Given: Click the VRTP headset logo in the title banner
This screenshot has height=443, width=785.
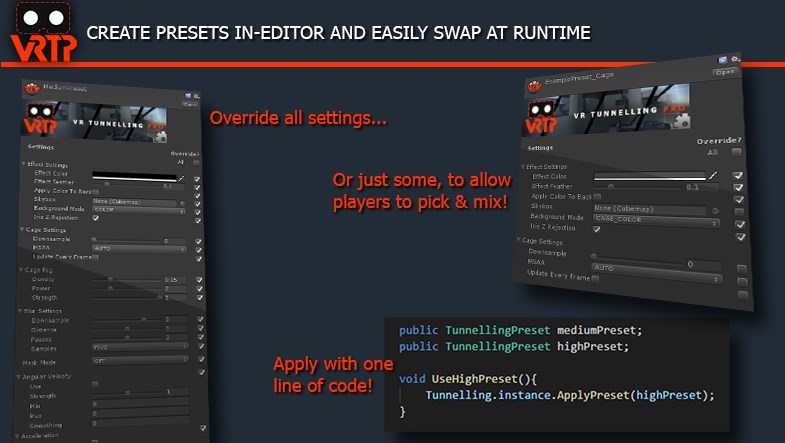Looking at the screenshot, I should pyautogui.click(x=44, y=31).
